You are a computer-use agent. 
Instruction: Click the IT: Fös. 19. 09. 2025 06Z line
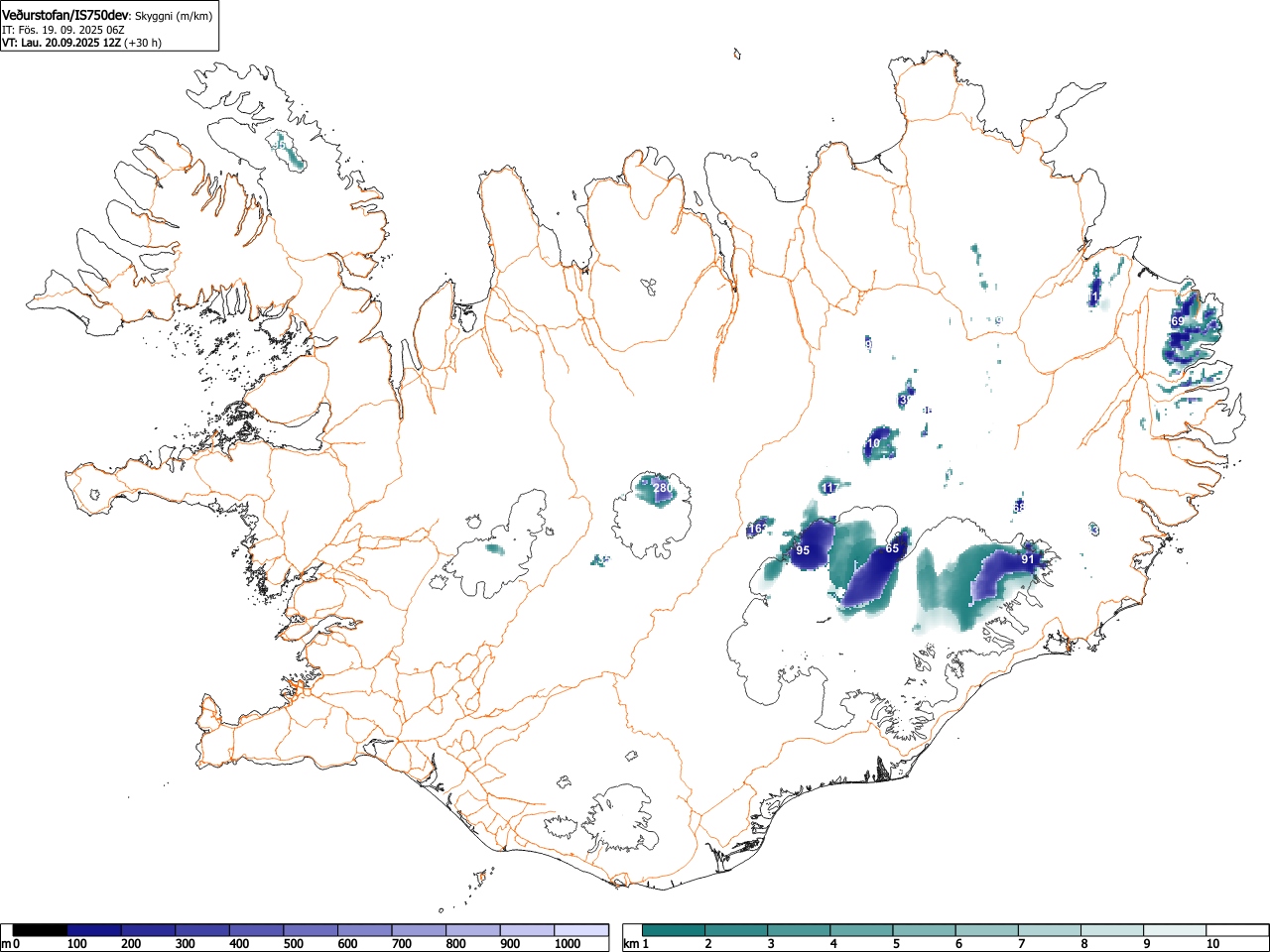pos(63,30)
